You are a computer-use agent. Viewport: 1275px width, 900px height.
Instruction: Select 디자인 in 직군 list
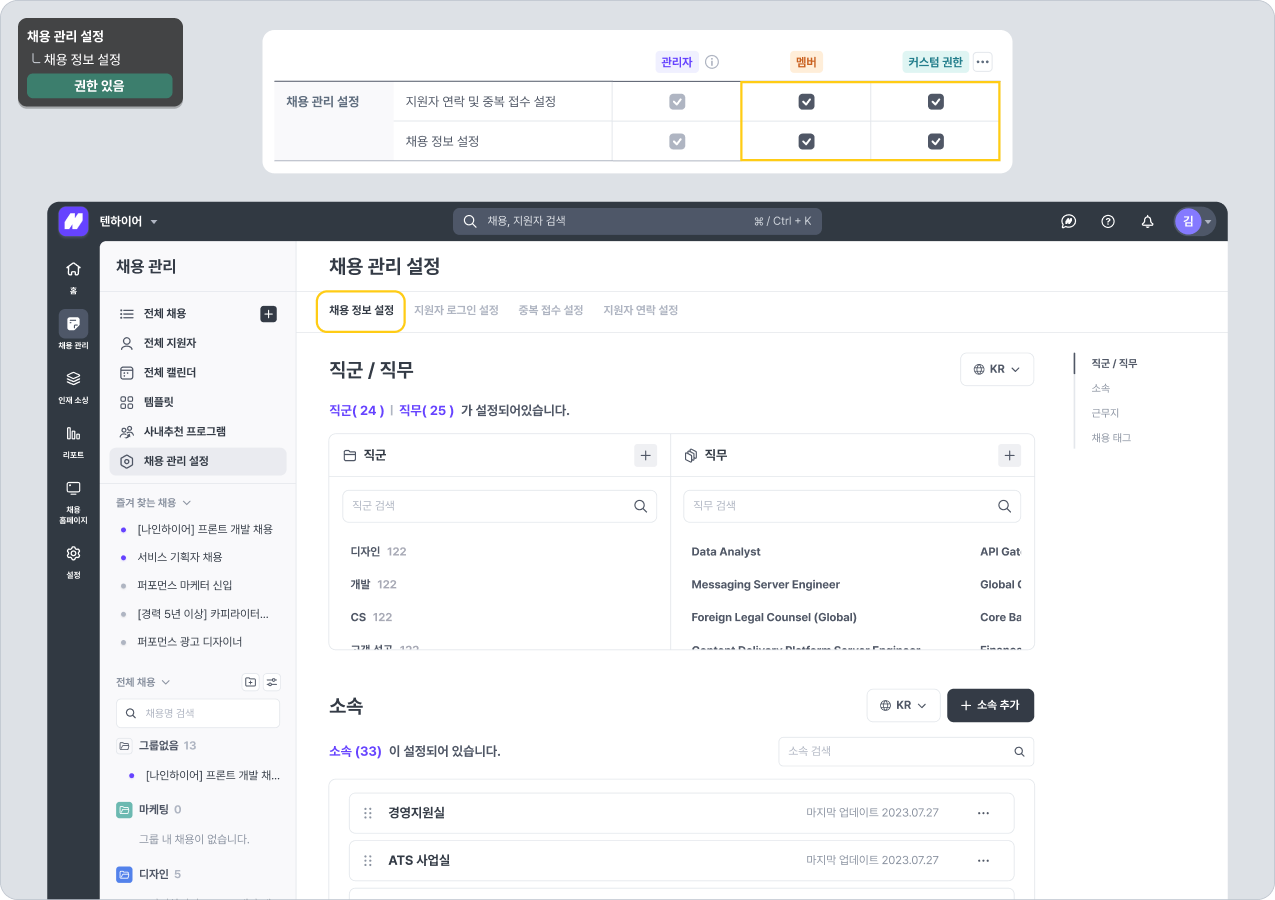[x=365, y=552]
